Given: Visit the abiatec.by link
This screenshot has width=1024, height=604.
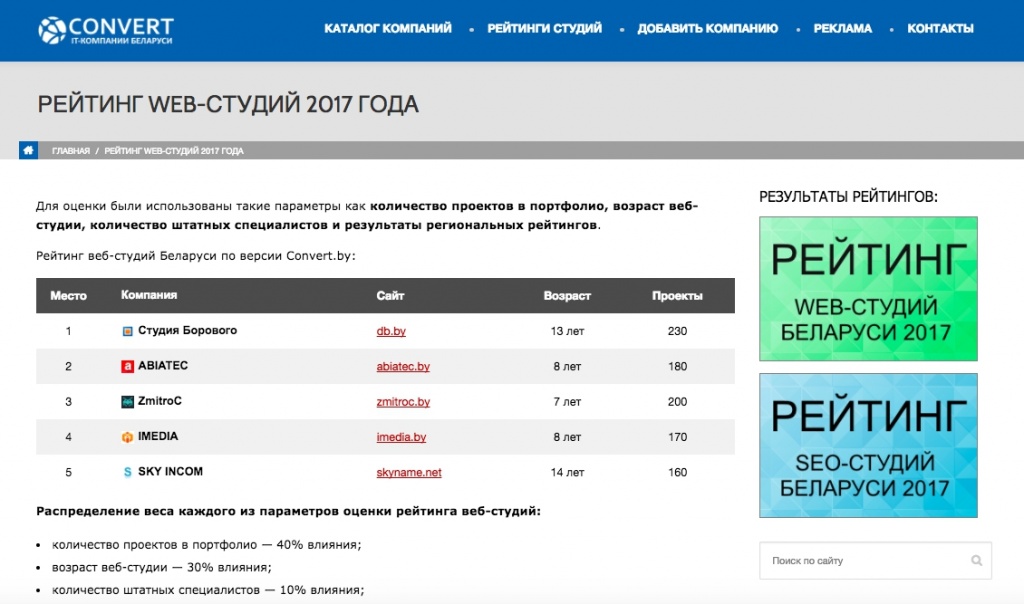Looking at the screenshot, I should coord(403,366).
